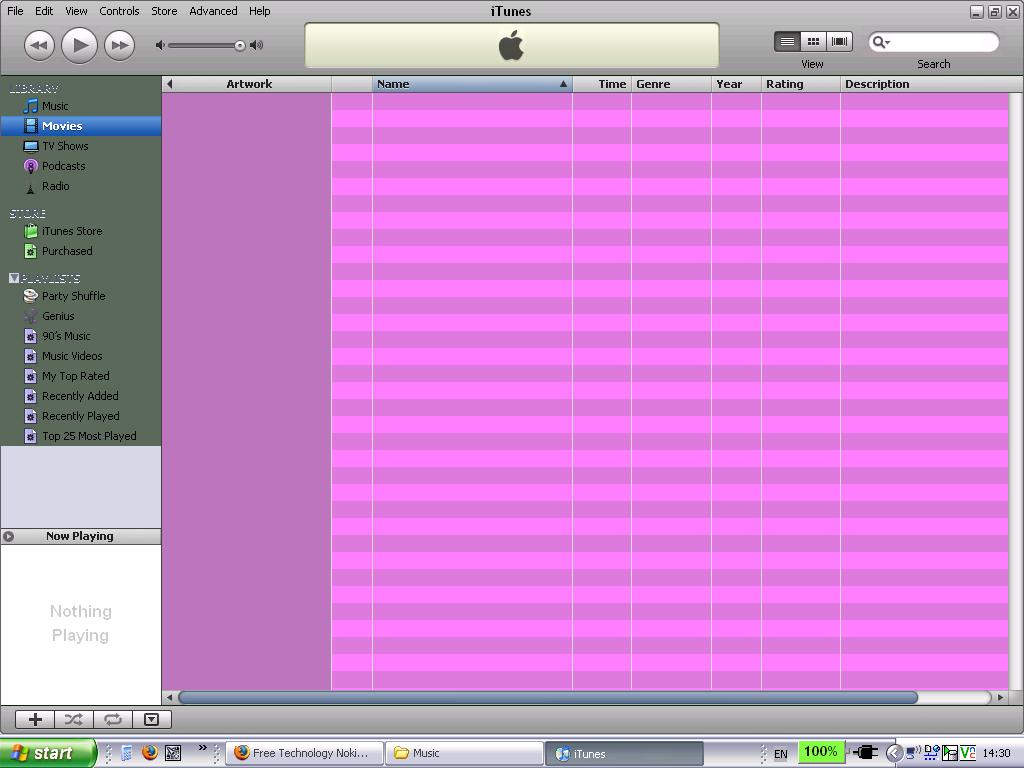Click the low volume speaker icon
The image size is (1024, 768).
click(160, 45)
